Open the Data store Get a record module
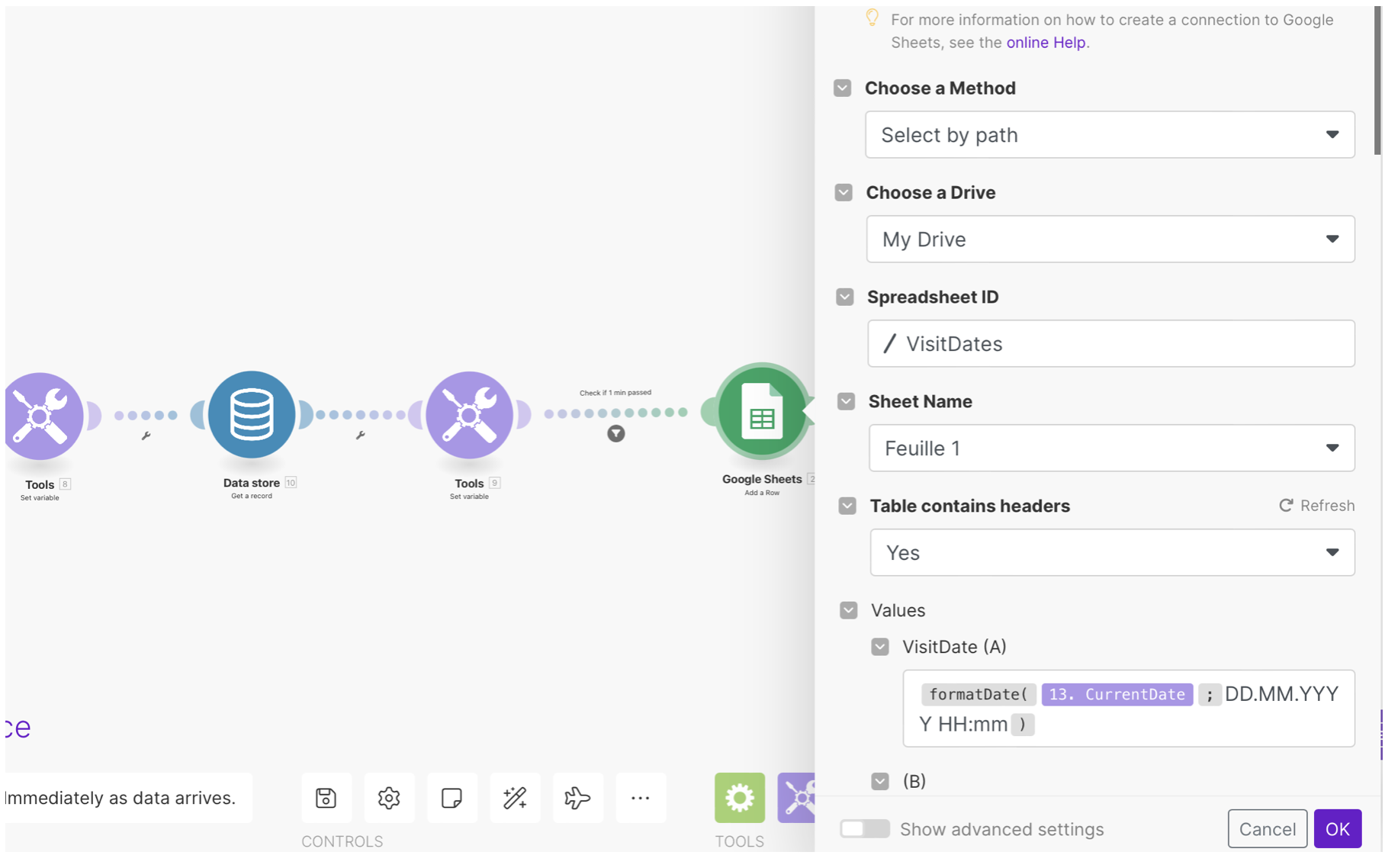Screen dimensions: 1385x868 [252, 415]
